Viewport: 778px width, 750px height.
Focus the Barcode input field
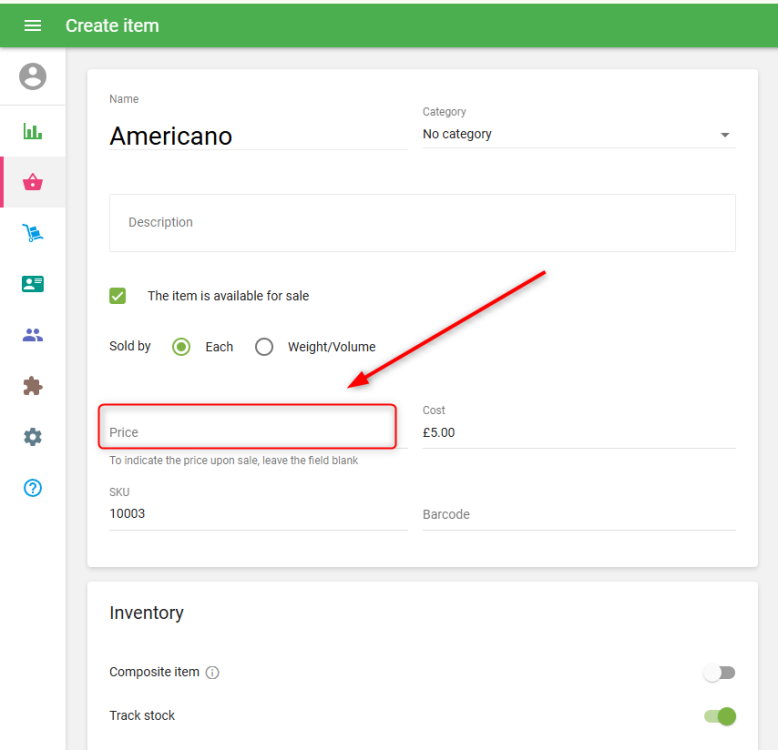[x=578, y=514]
